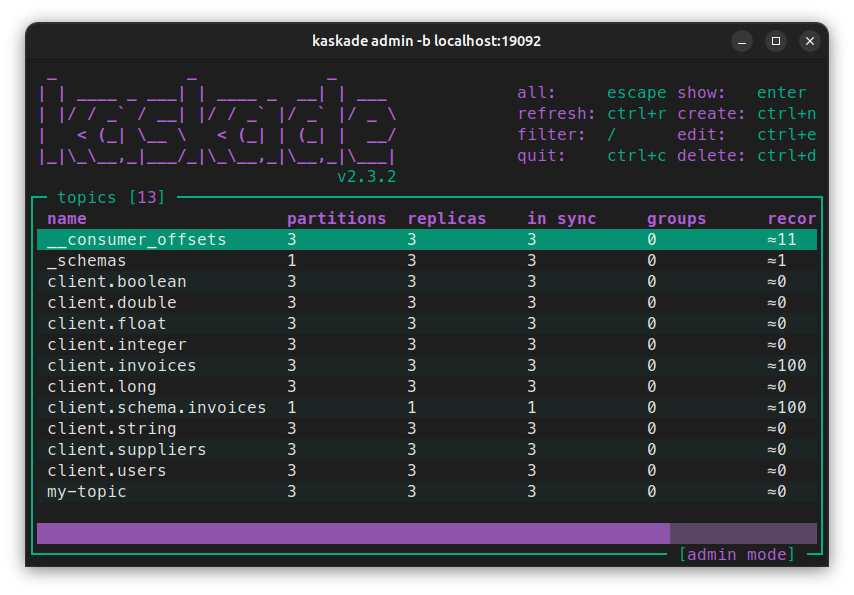
Task: Select the client.long topic
Action: (x=427, y=387)
